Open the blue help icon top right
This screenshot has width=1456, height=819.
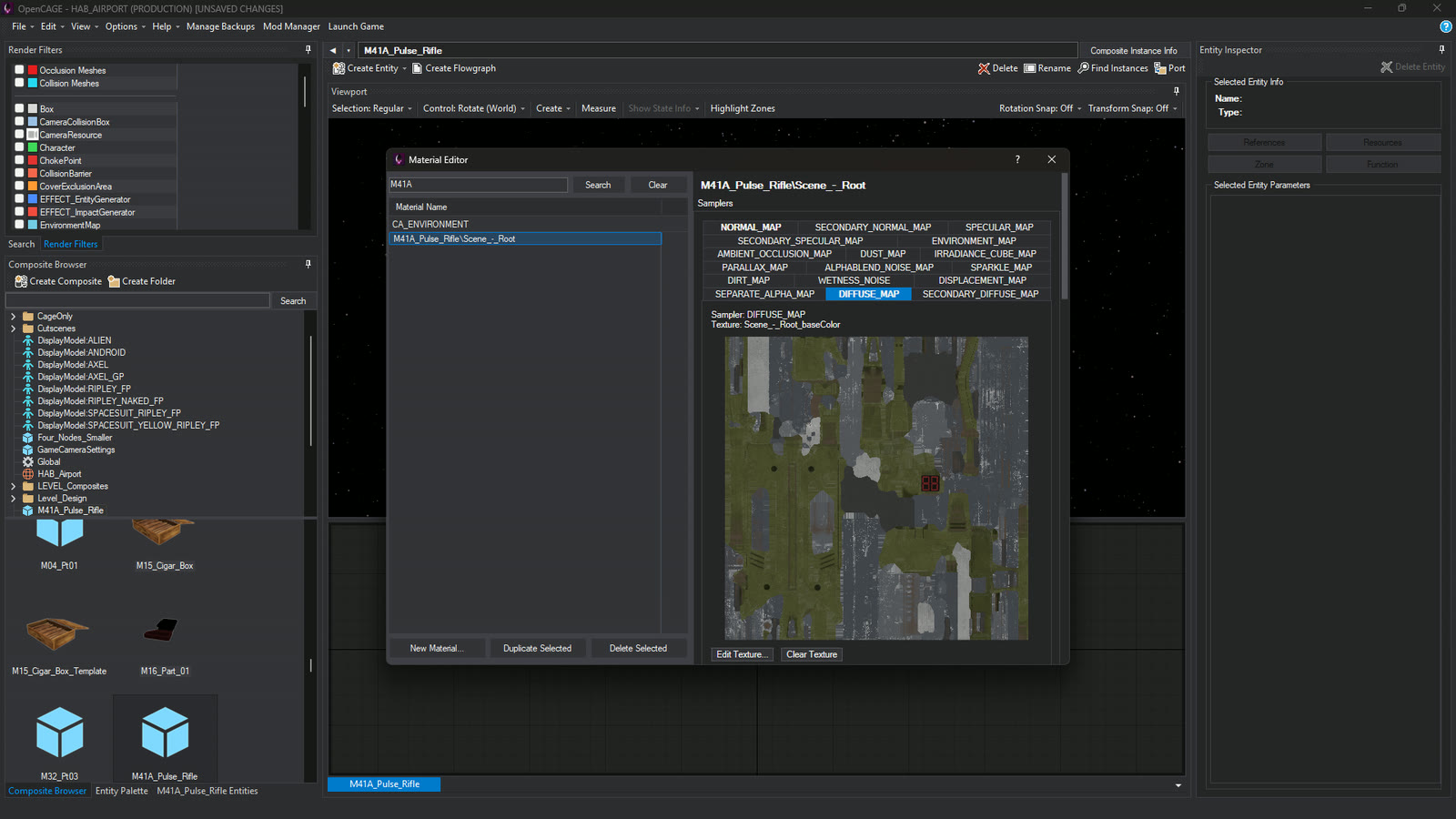click(1445, 26)
